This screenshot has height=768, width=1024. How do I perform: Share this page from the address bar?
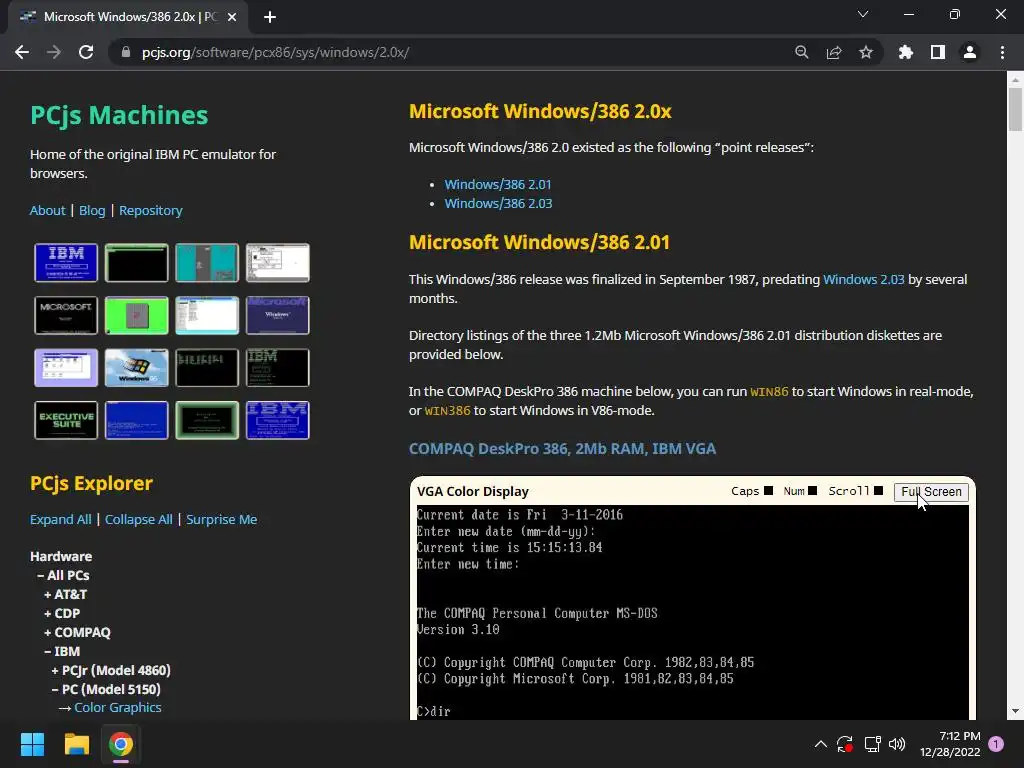point(834,52)
